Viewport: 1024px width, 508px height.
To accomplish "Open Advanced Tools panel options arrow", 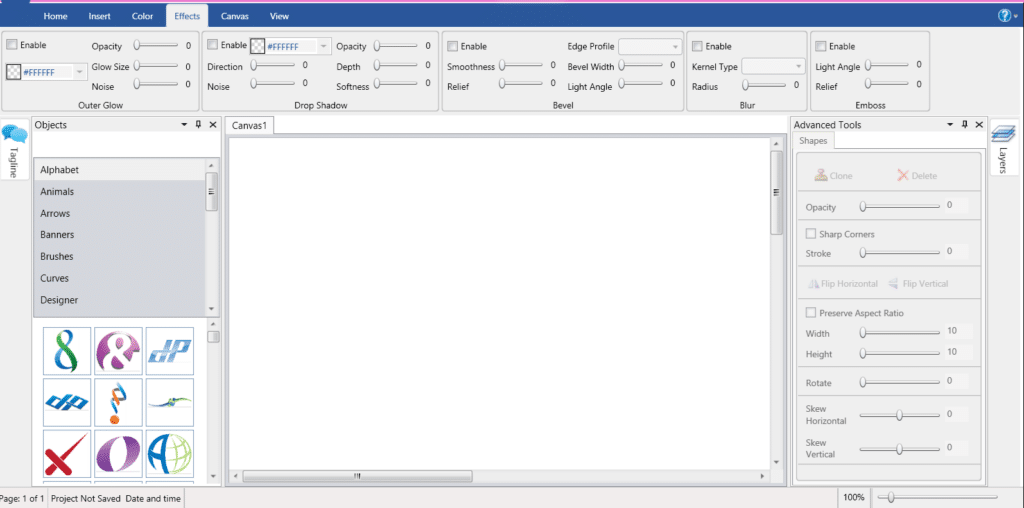I will pos(951,125).
